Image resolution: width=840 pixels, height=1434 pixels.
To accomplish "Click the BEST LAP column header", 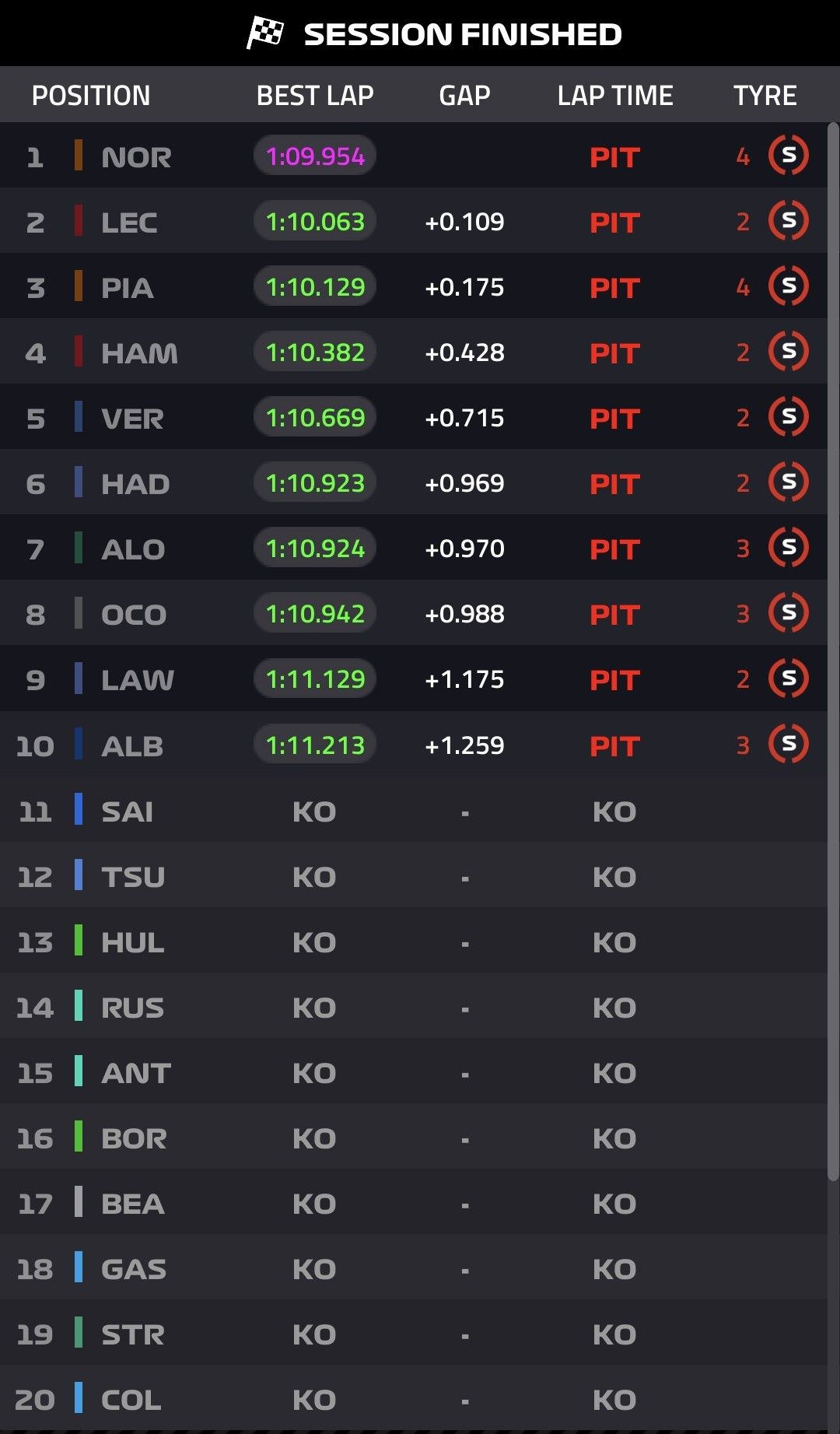I will click(x=315, y=96).
